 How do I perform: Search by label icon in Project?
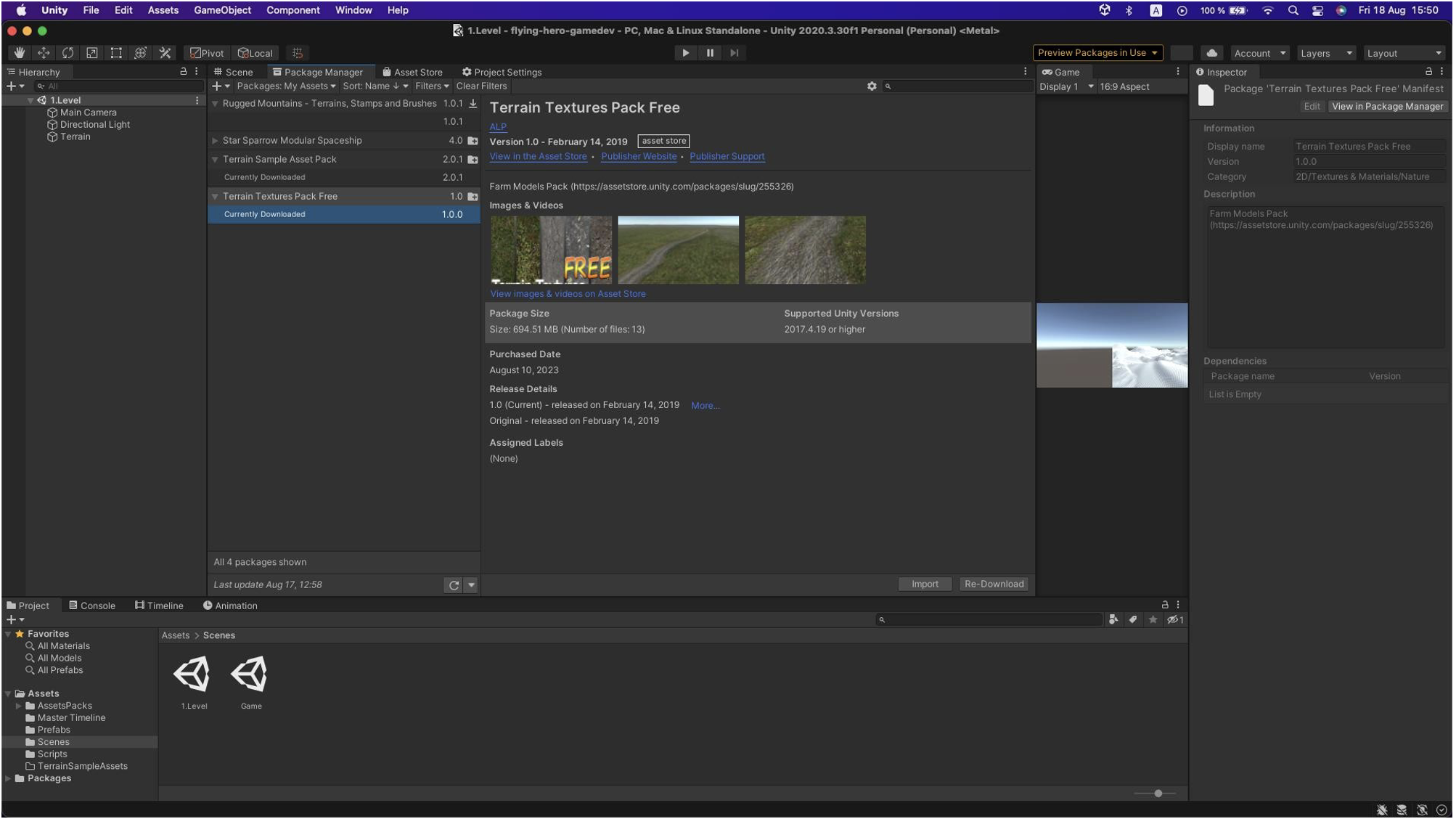pos(1133,620)
